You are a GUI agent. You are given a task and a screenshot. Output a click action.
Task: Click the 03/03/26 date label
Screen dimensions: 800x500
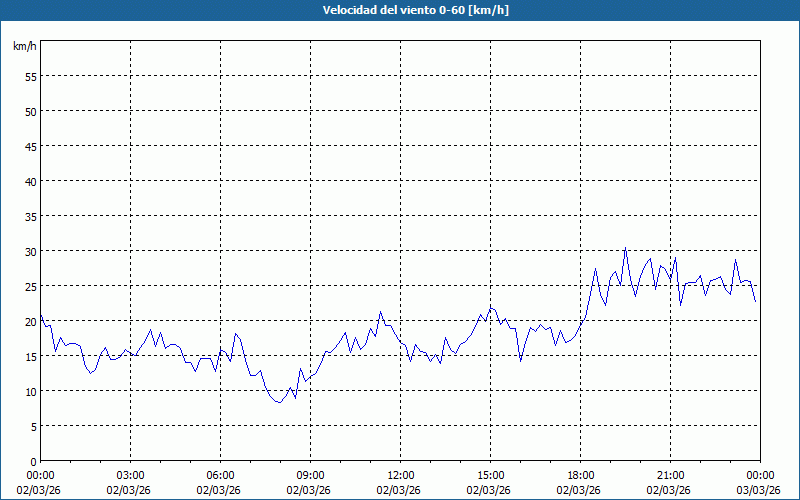click(x=758, y=490)
